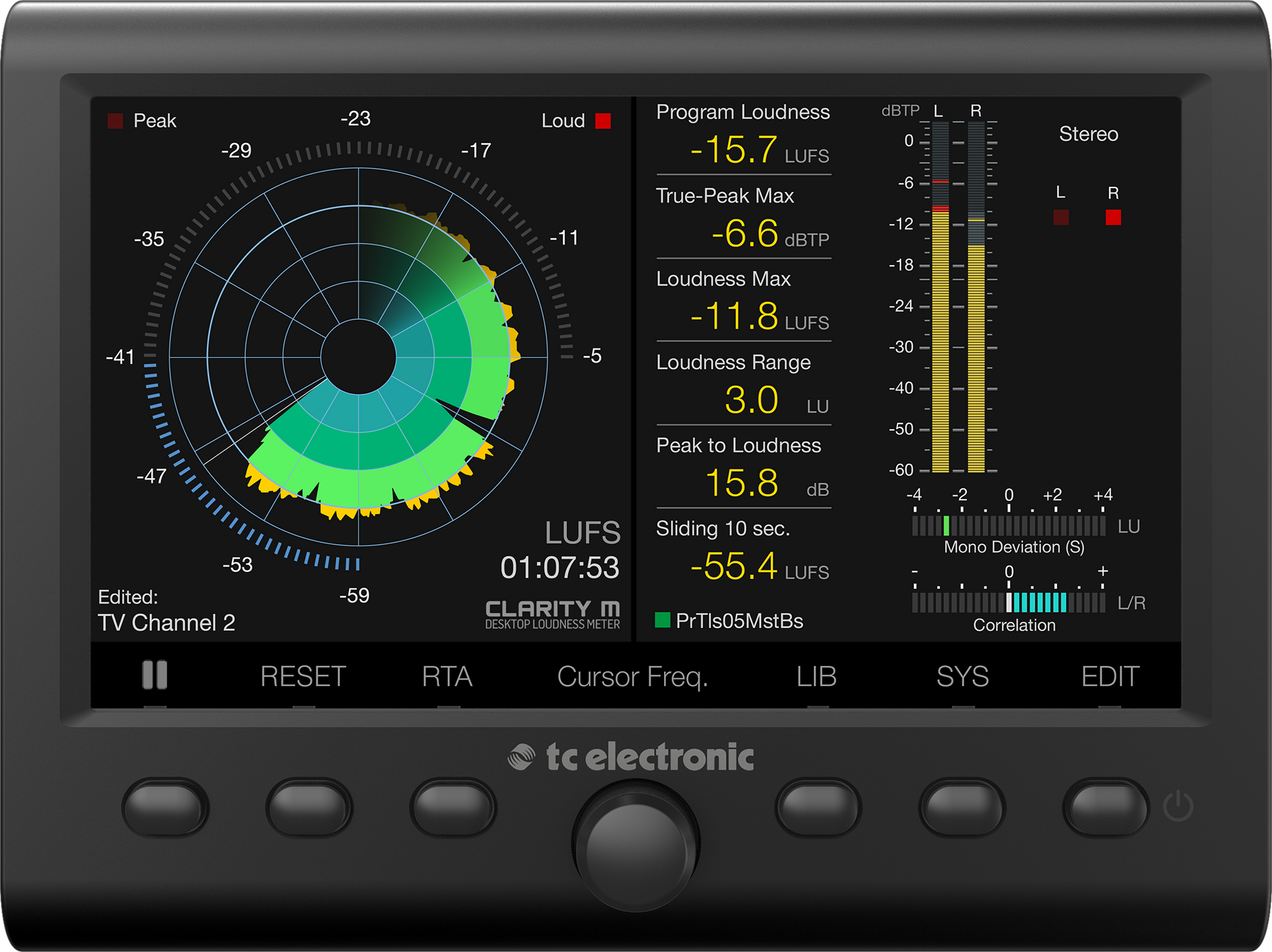
Task: Click the Correlation L/R meter bar
Action: 1008,602
